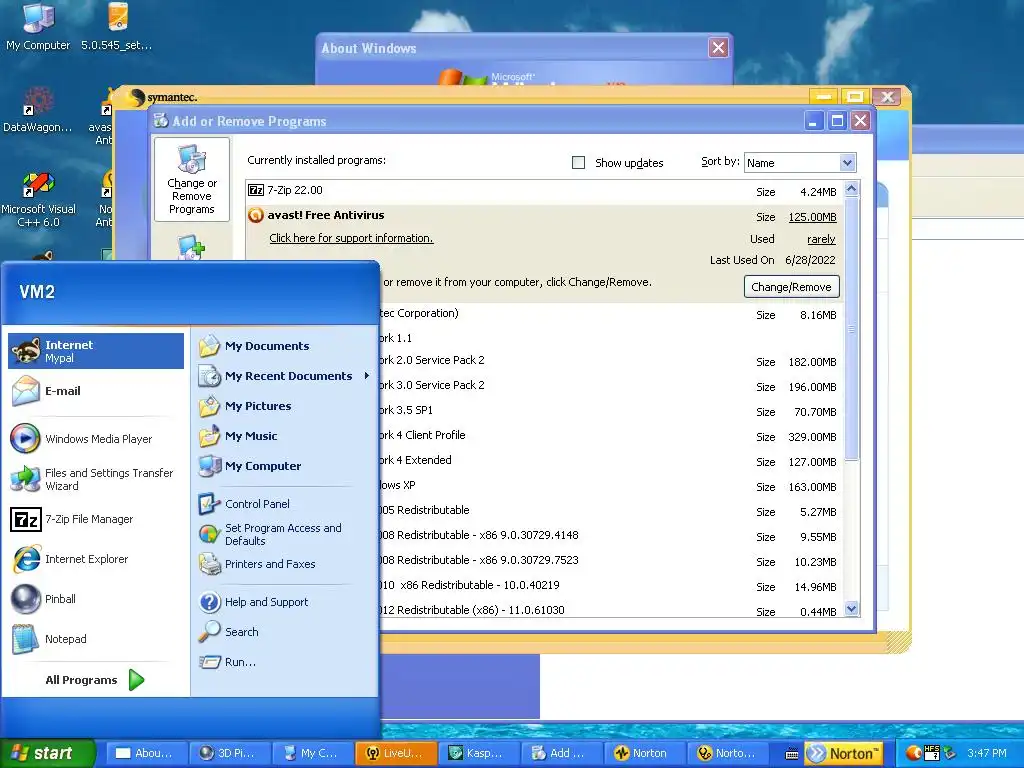Click the Norton toolbar in taskbar
The height and width of the screenshot is (768, 1024).
843,754
